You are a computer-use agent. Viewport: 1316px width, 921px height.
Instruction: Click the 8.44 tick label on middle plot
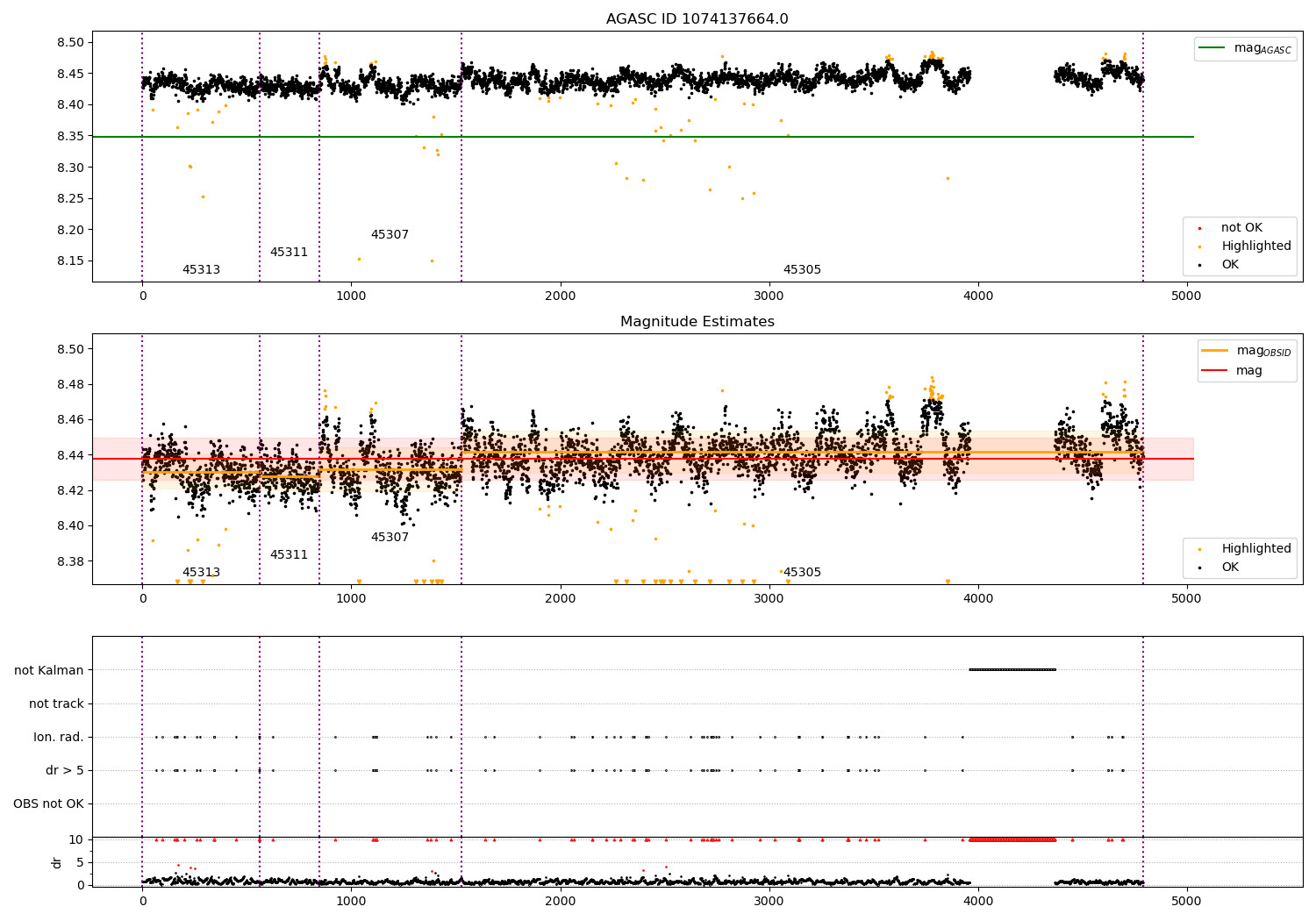pyautogui.click(x=69, y=455)
